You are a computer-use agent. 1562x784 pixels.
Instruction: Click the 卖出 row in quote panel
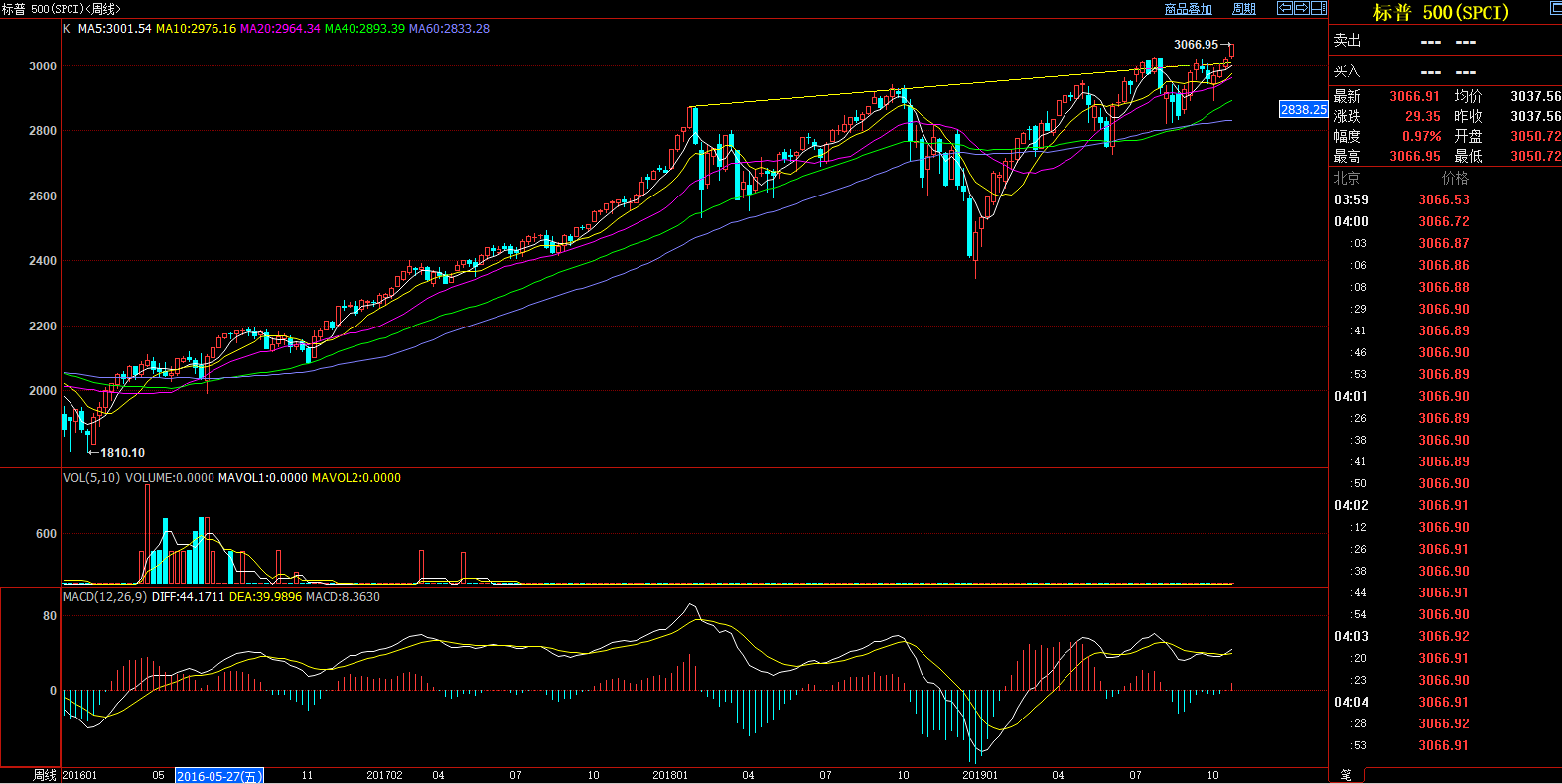pos(1445,41)
